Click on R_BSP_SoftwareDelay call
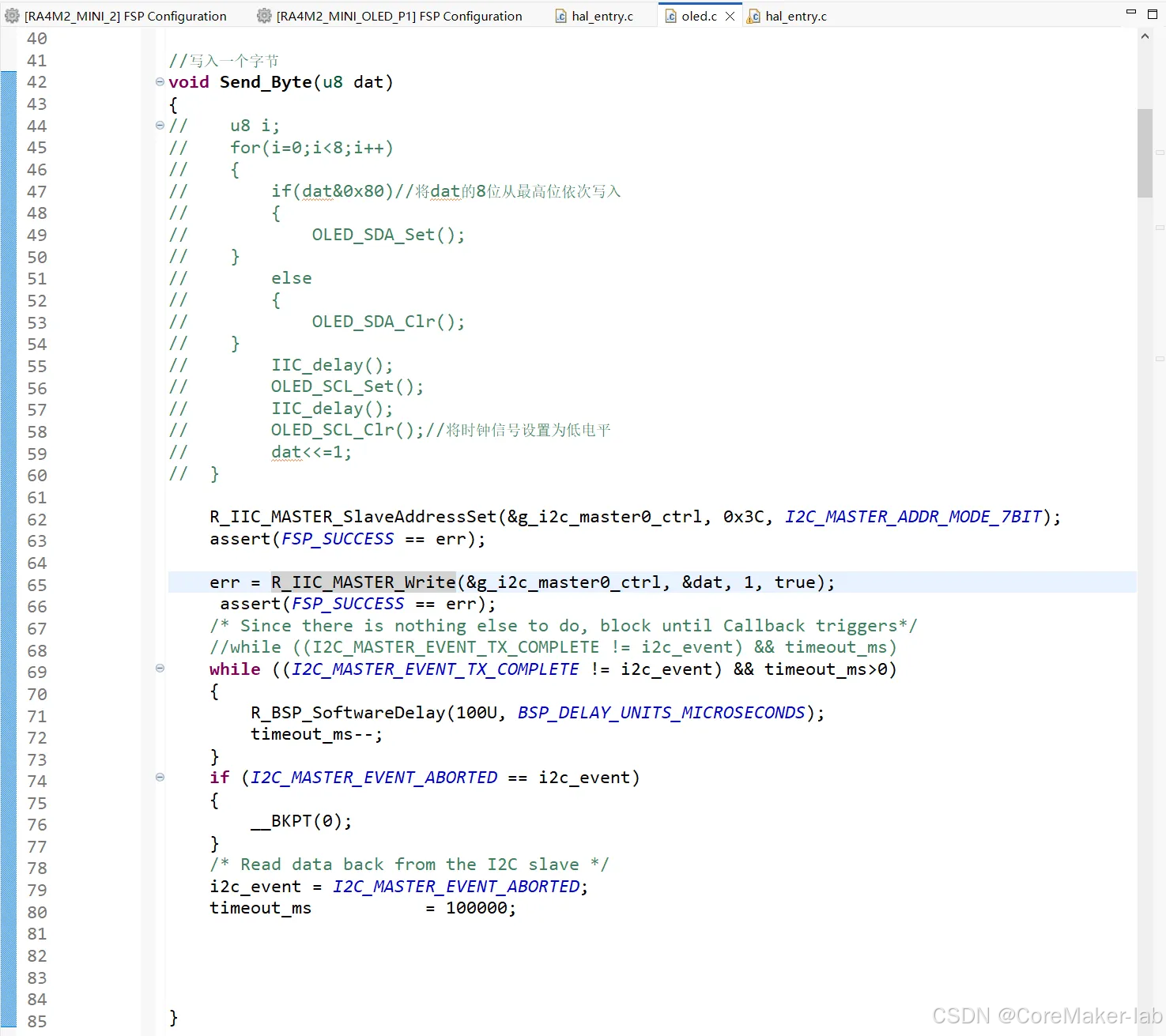This screenshot has width=1166, height=1036. pyautogui.click(x=348, y=713)
